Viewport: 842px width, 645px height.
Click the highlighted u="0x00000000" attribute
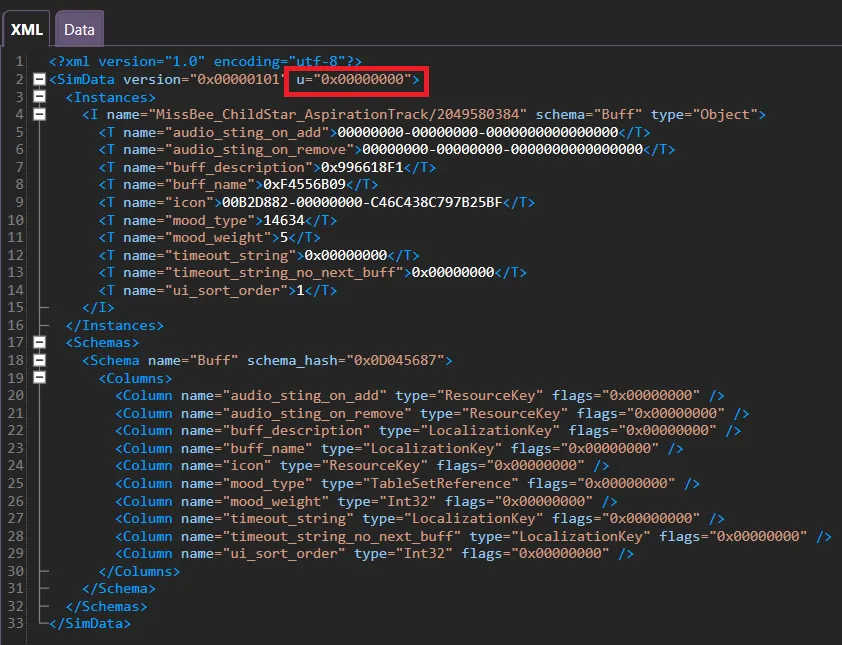pos(359,79)
